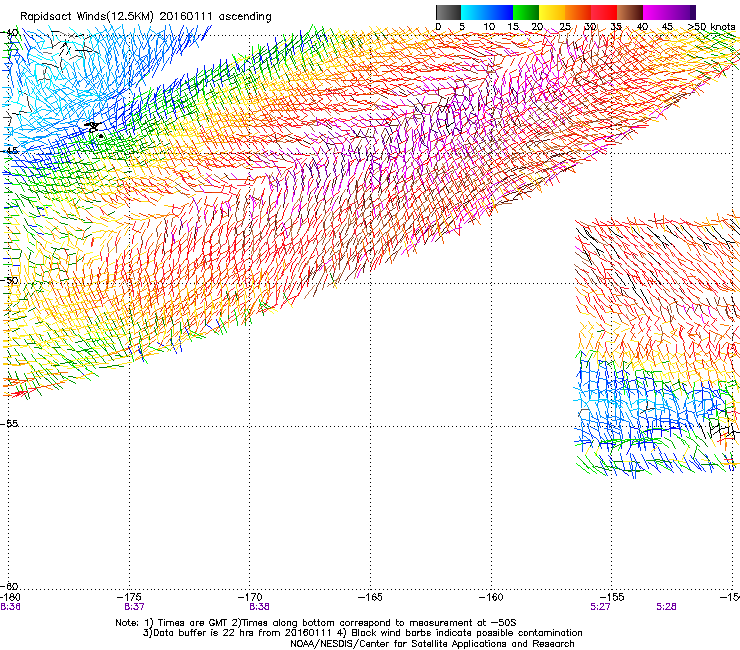Viewport: 740px width, 650px height.
Task: Select the brown 35-40 knots legend segment
Action: click(x=630, y=12)
